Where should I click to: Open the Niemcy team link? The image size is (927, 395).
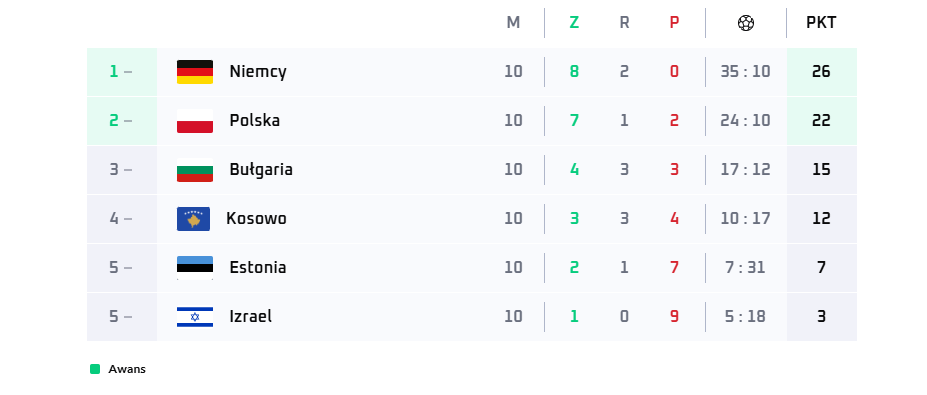click(258, 72)
